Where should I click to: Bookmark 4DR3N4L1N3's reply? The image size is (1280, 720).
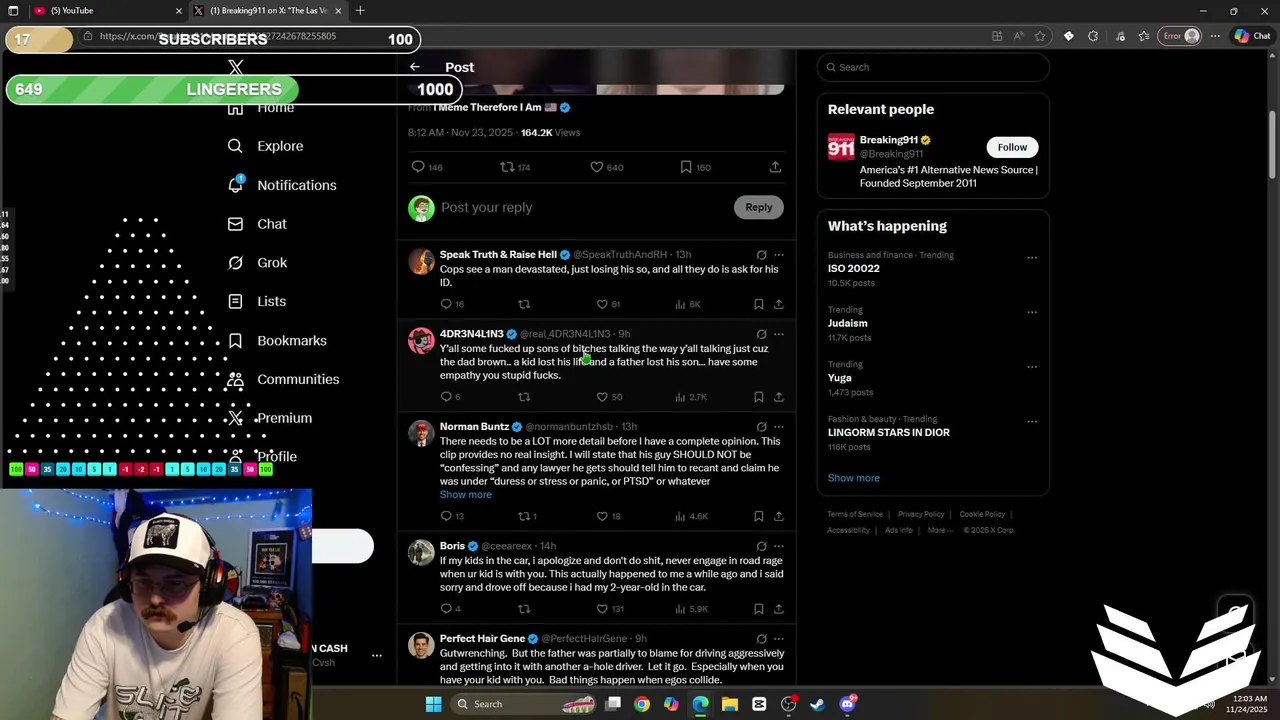(x=759, y=397)
